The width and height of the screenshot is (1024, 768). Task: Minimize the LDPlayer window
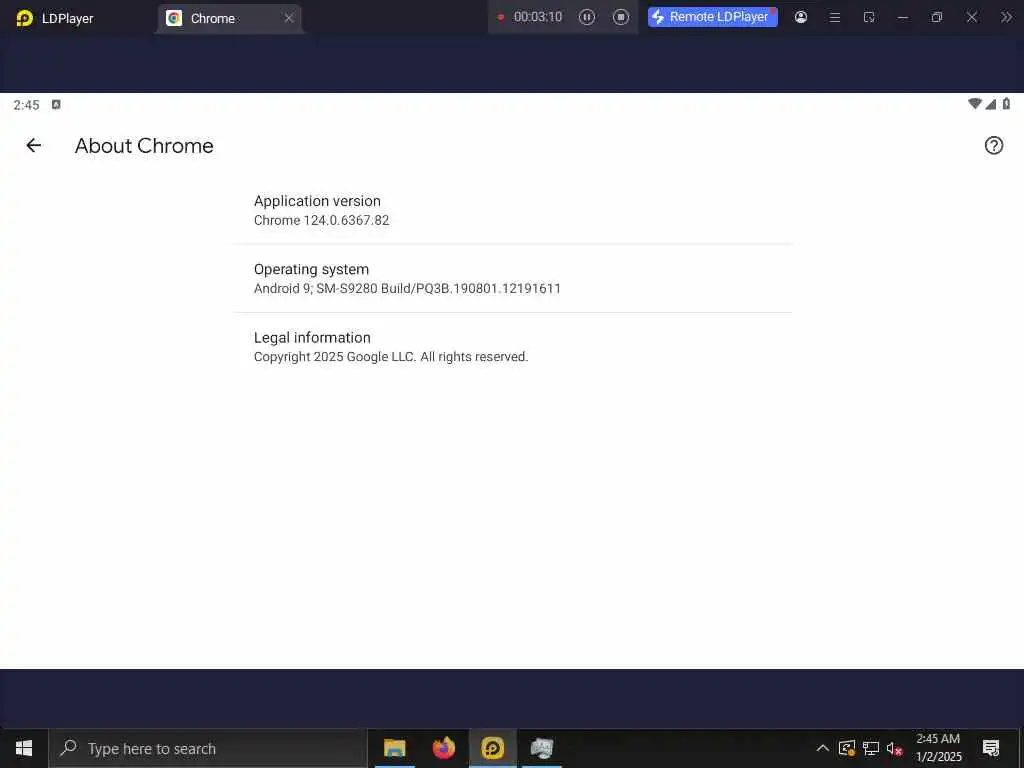(x=903, y=18)
